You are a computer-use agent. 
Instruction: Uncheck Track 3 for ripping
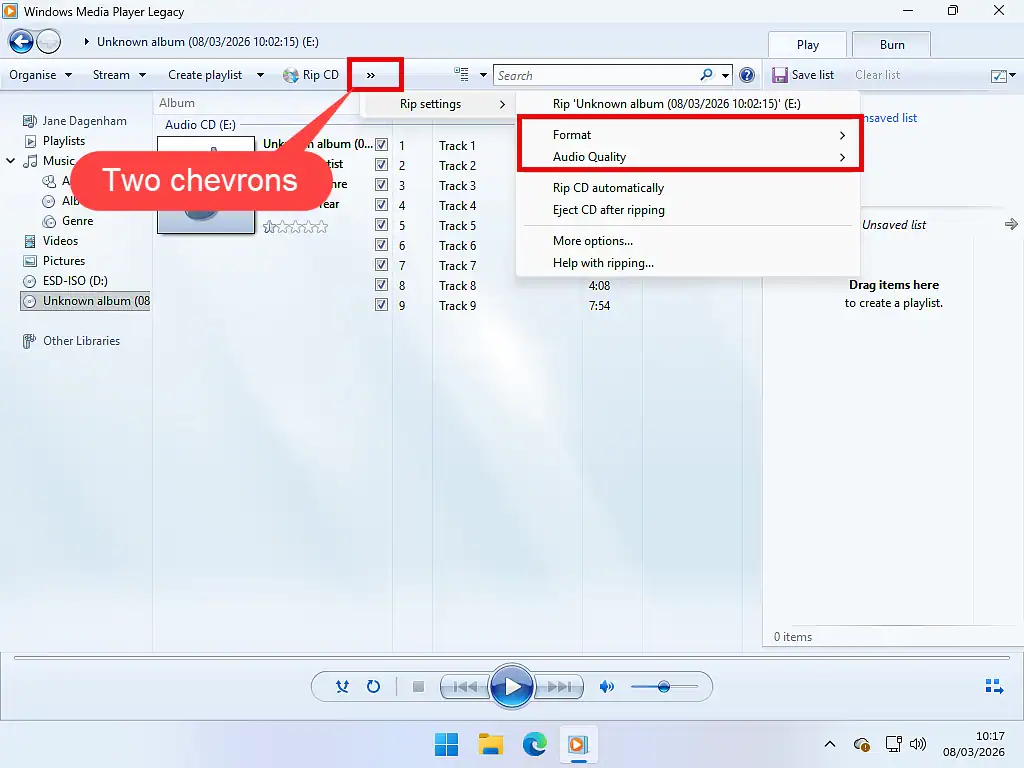pyautogui.click(x=382, y=185)
